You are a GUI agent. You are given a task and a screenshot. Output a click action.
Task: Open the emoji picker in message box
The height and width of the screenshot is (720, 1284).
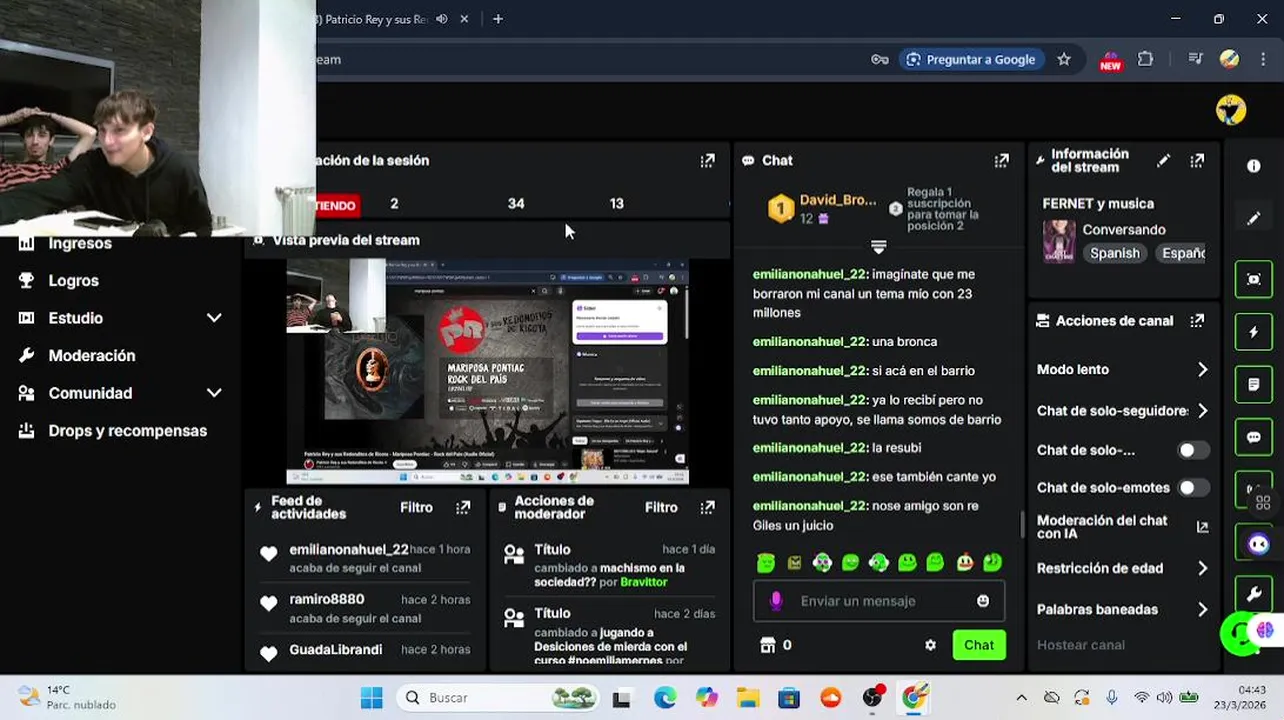[x=983, y=601]
